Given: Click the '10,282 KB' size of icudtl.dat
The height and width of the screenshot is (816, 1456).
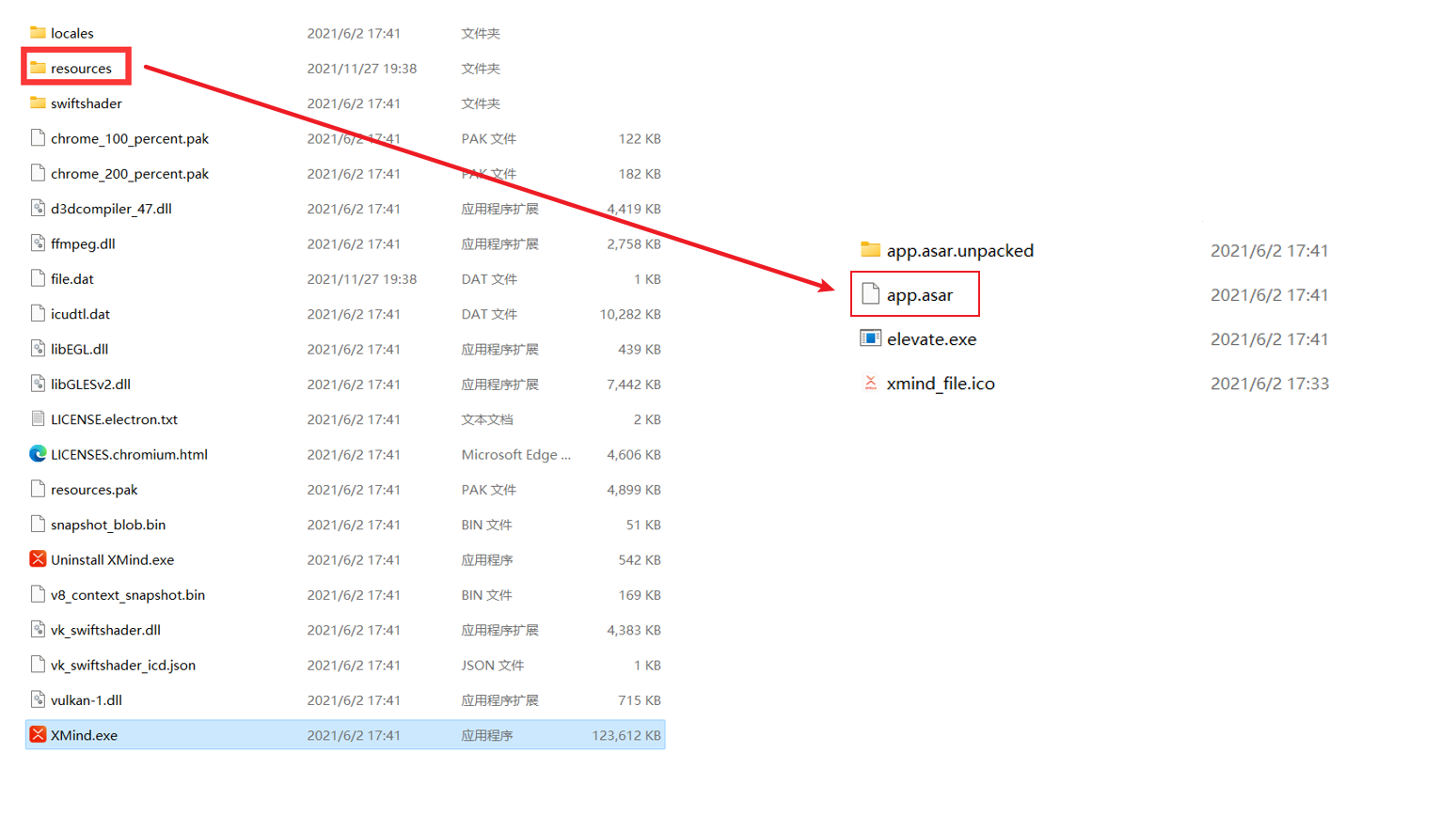Looking at the screenshot, I should click(x=630, y=314).
